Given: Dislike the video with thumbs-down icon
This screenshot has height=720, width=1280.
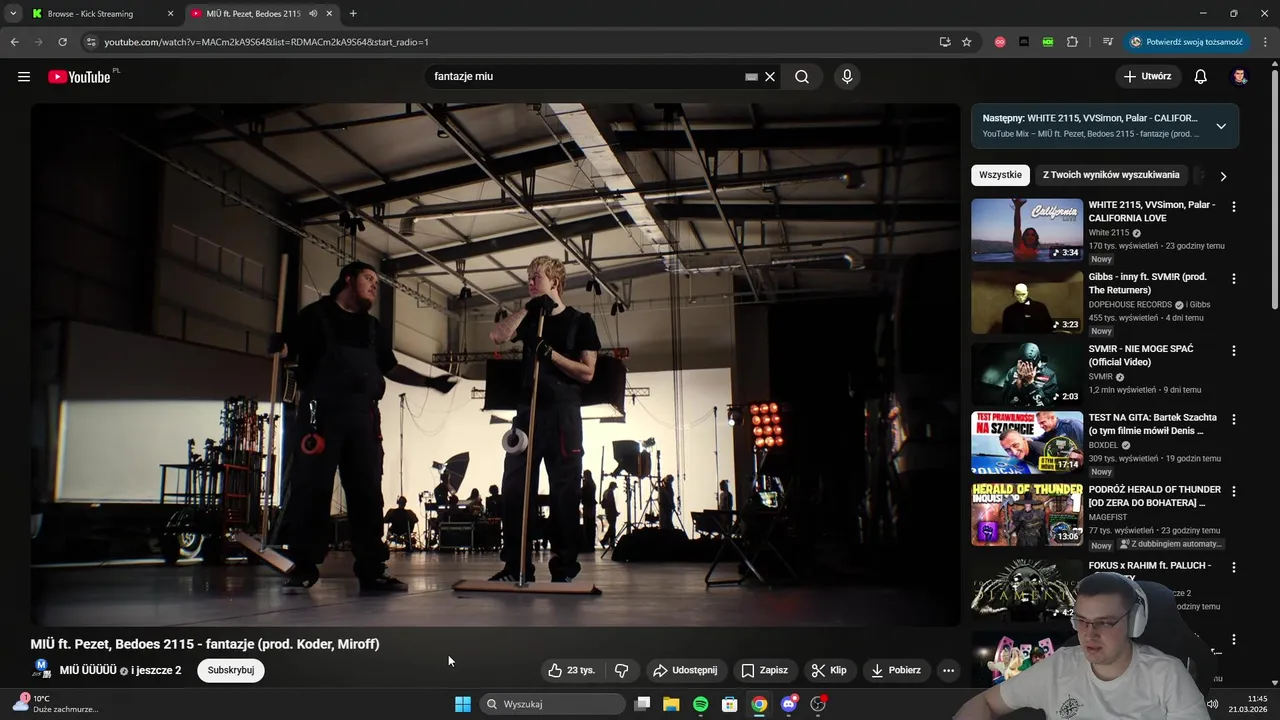Looking at the screenshot, I should tap(621, 670).
